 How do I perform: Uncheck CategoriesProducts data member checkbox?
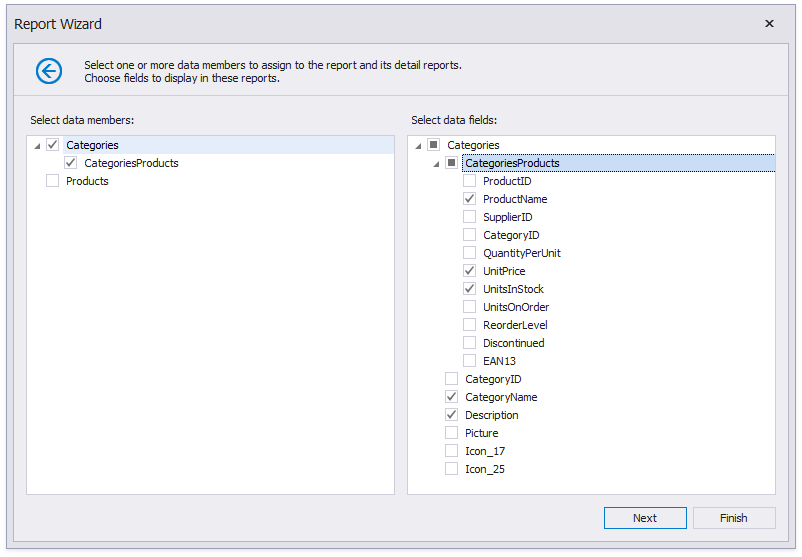(71, 163)
